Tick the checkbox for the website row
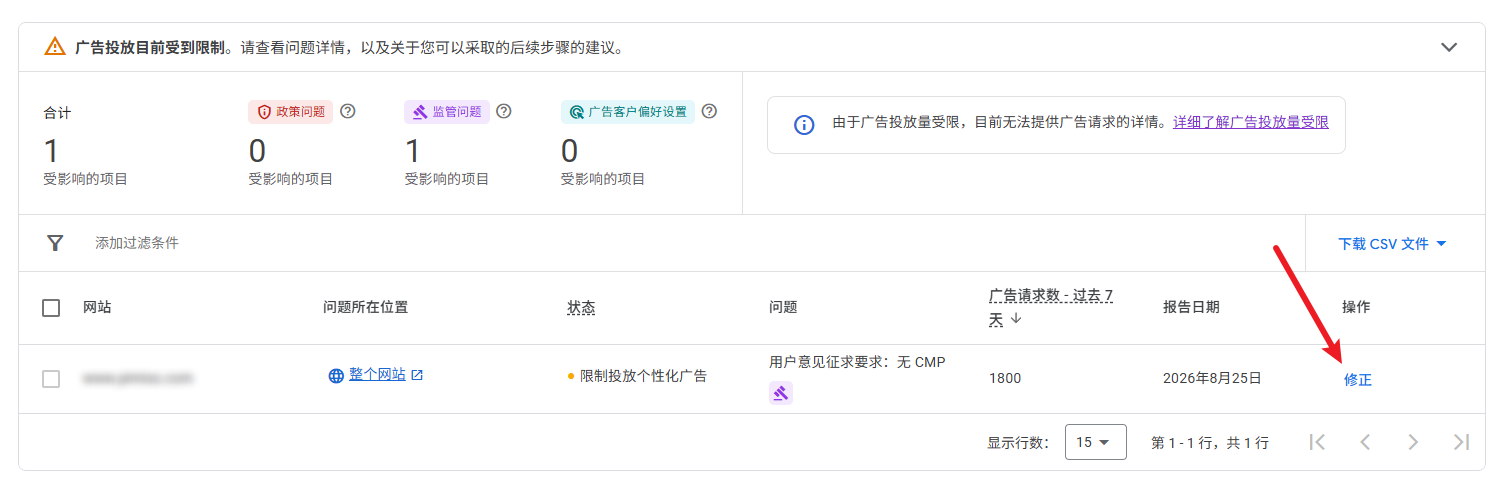Image resolution: width=1506 pixels, height=485 pixels. (x=51, y=379)
